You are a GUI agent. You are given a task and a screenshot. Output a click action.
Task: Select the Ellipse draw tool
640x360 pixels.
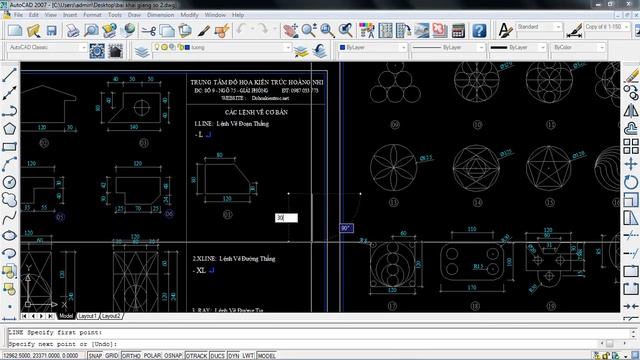[x=9, y=236]
